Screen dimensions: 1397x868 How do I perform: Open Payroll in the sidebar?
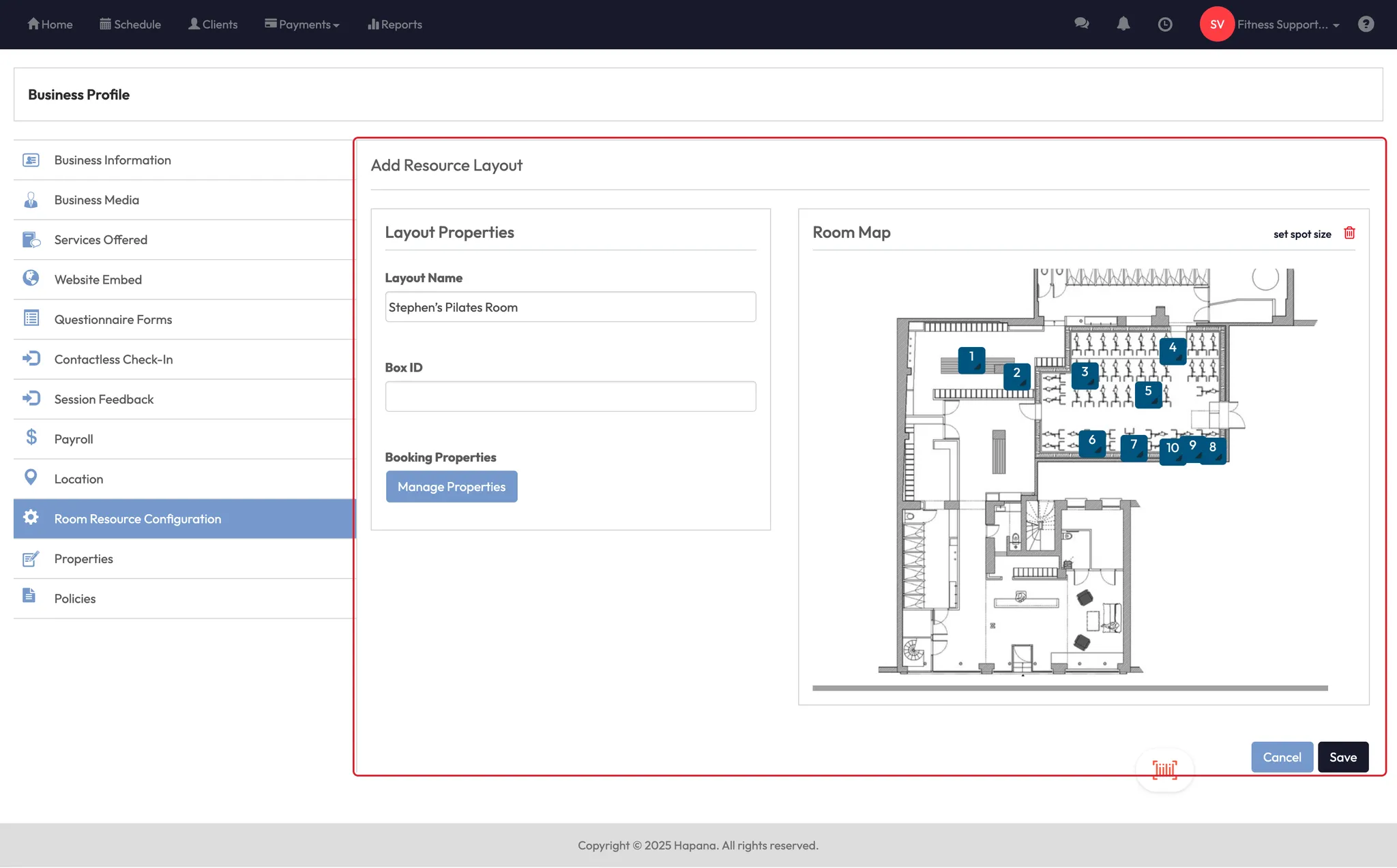pyautogui.click(x=74, y=439)
